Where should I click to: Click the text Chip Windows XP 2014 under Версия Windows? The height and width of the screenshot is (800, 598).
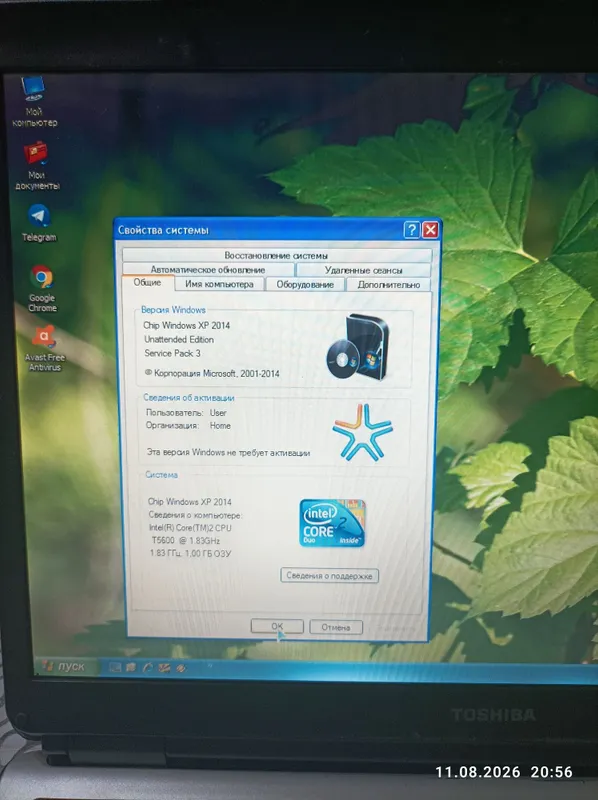(186, 326)
